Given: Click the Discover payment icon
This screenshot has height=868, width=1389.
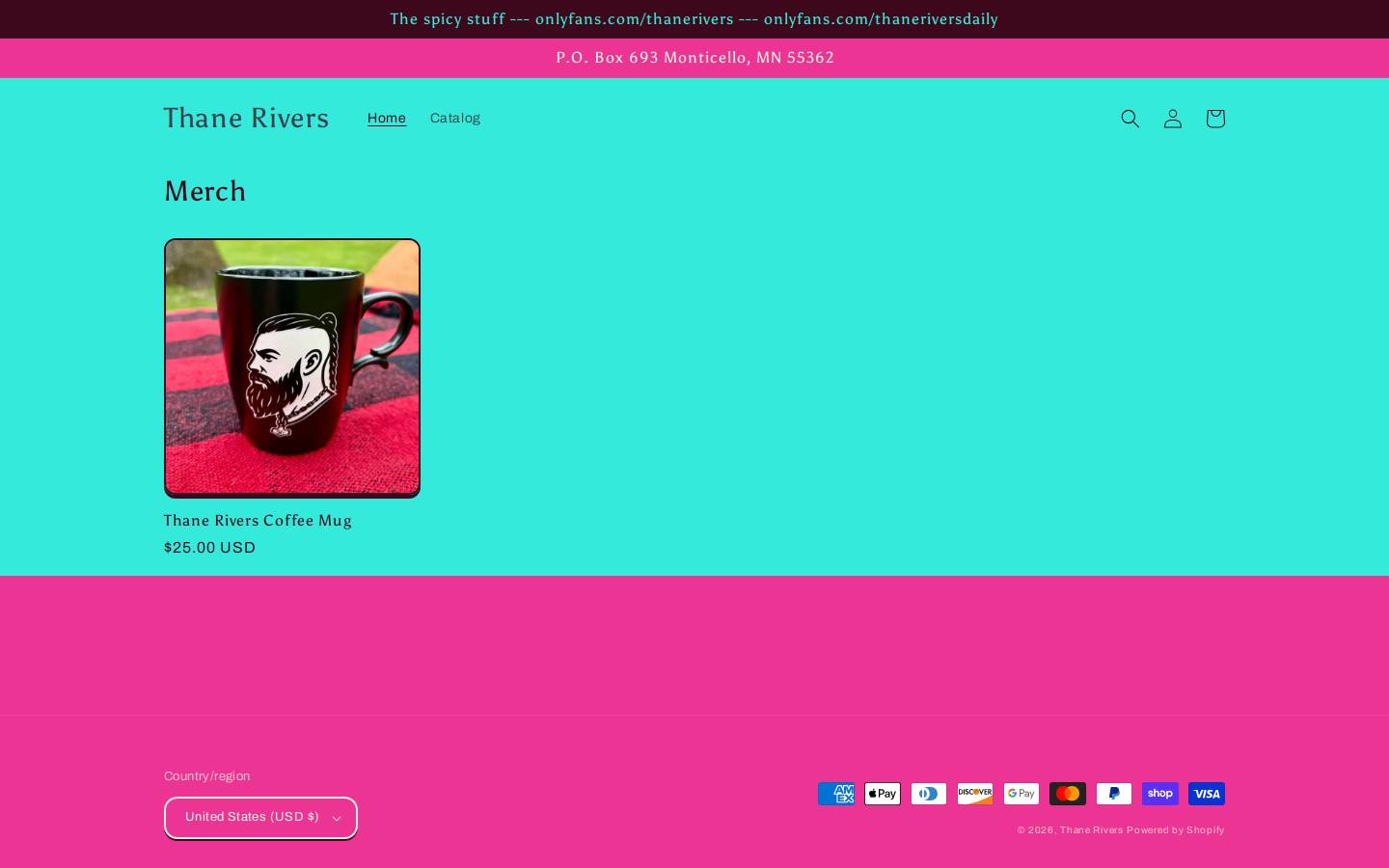Looking at the screenshot, I should click(975, 794).
